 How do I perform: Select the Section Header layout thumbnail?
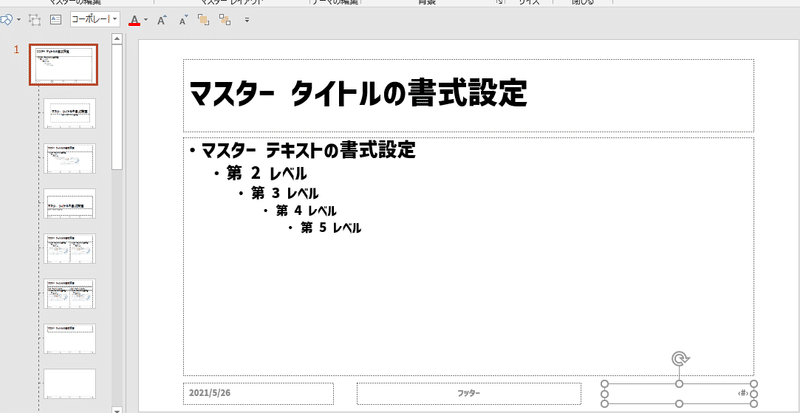coord(69,203)
